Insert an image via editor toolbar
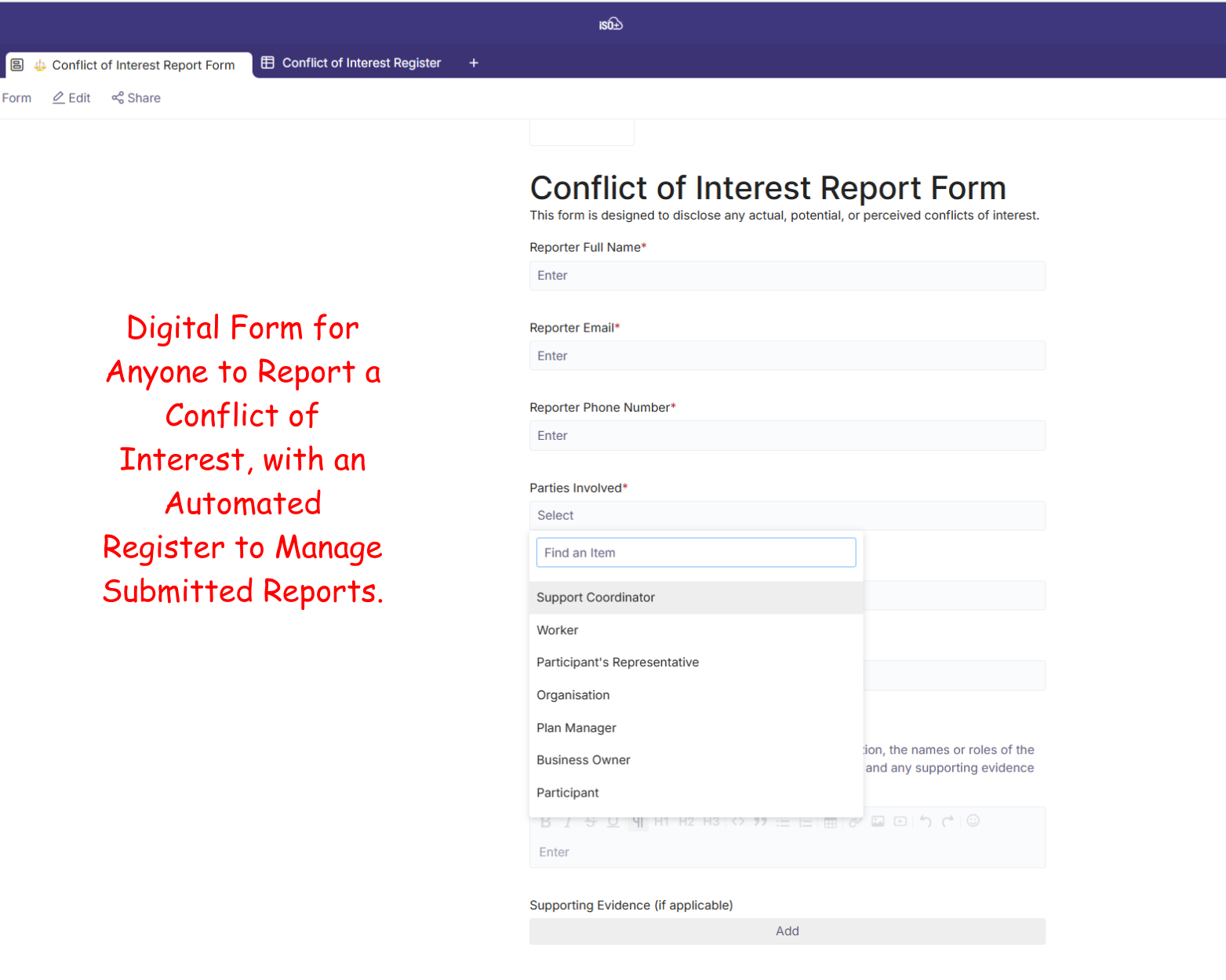Screen dimensions: 1226x980 tap(878, 821)
